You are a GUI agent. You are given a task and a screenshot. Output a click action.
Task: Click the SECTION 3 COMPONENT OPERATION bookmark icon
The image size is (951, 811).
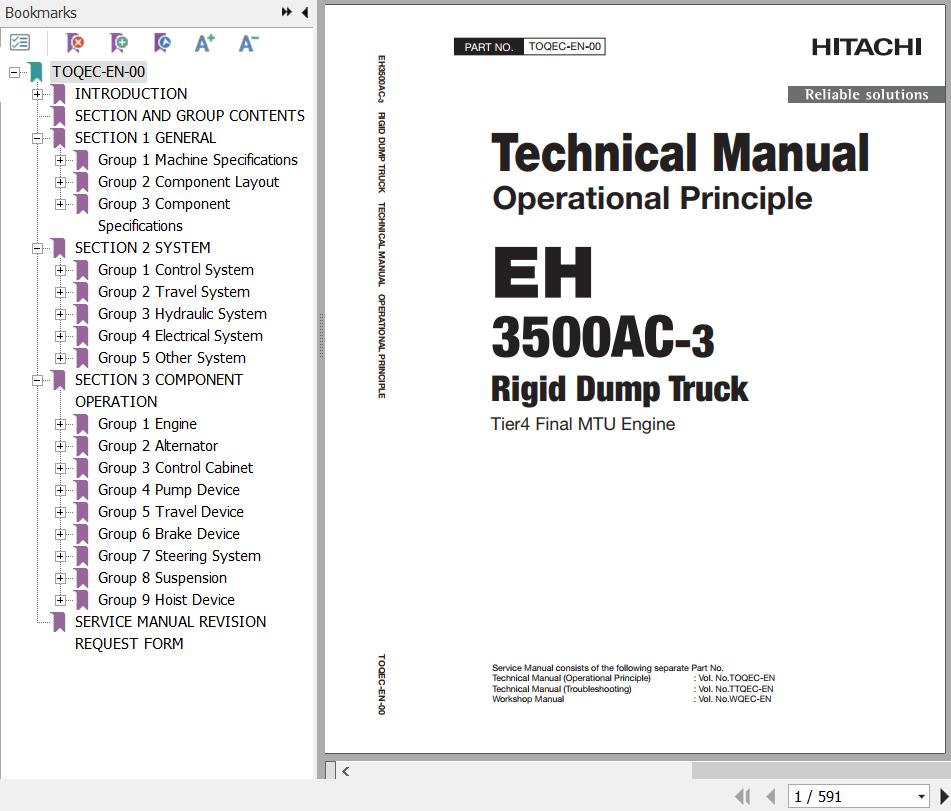point(59,380)
